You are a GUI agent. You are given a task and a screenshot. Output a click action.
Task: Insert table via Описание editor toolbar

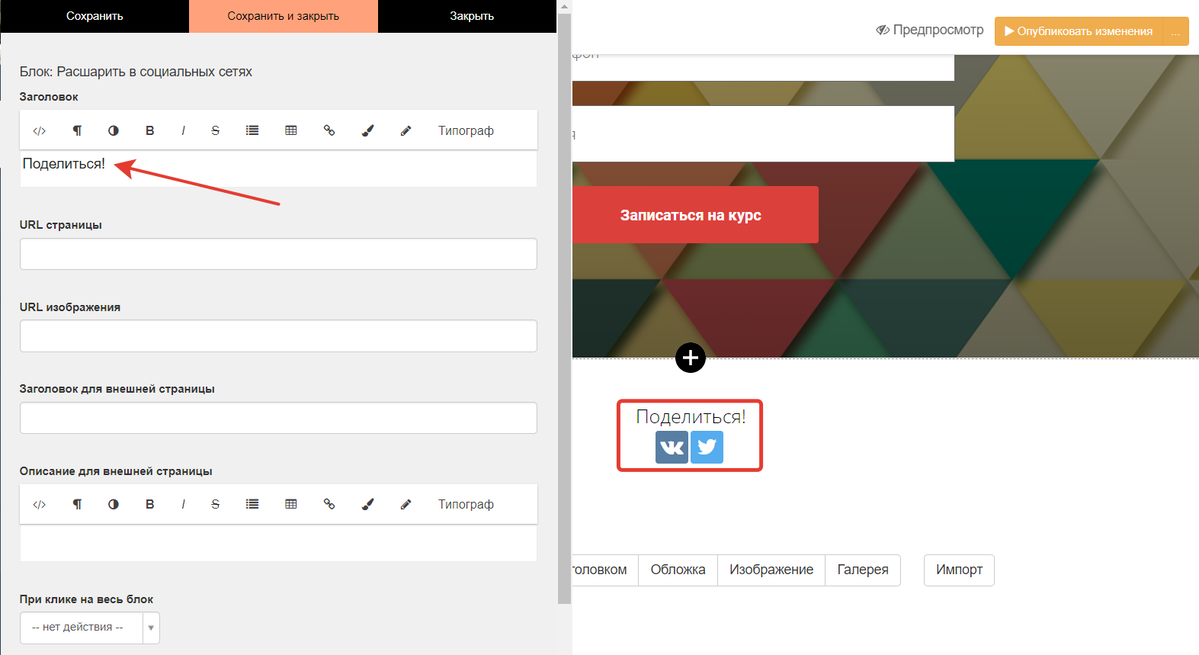[x=291, y=504]
